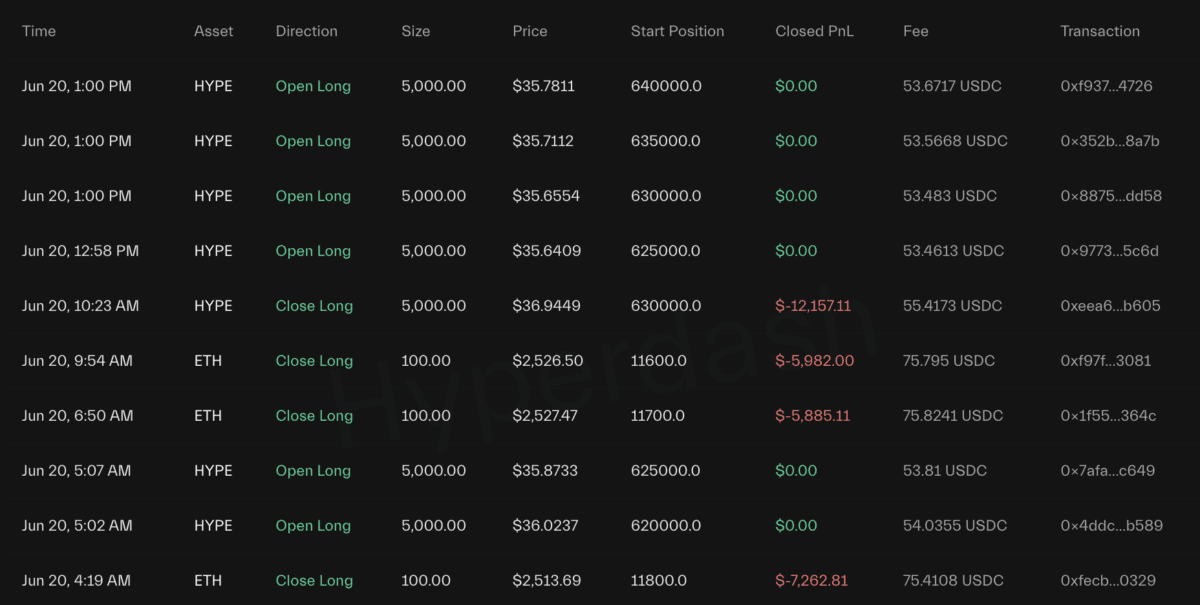Screen dimensions: 1200x605
Task: Open transaction link 0x7afa...c649
Action: tap(1107, 471)
